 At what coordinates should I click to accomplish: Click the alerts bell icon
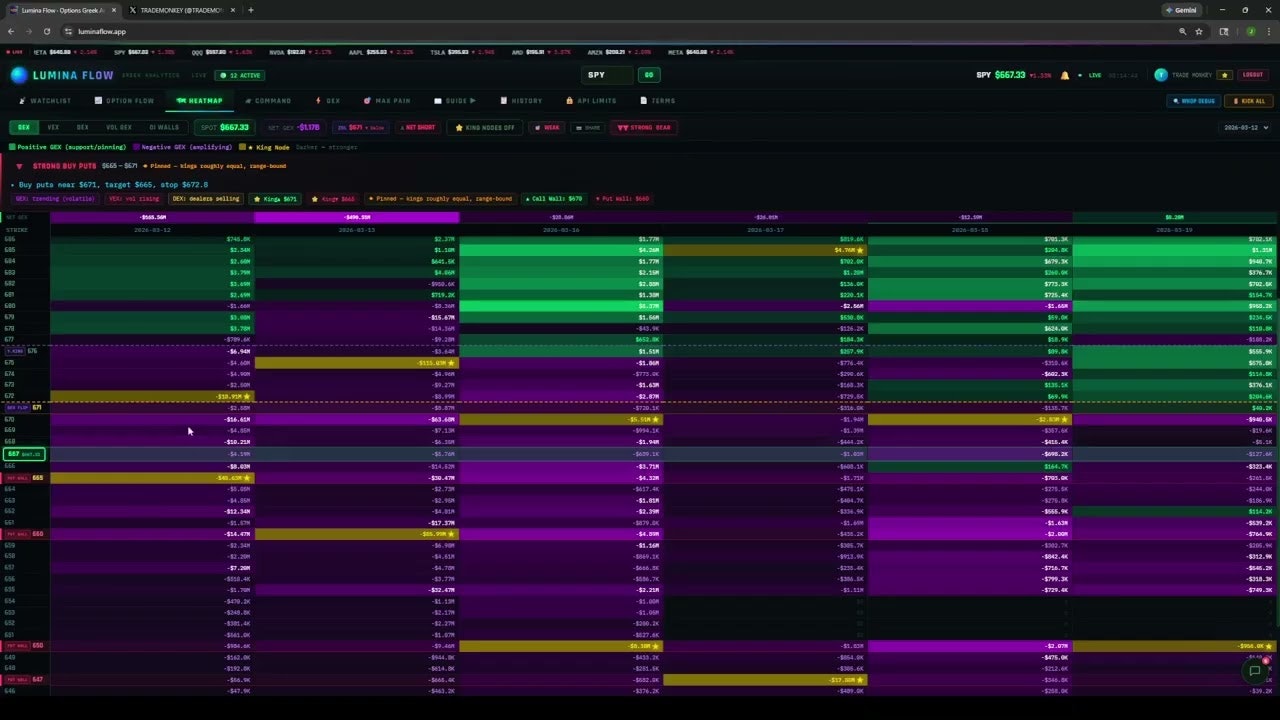1064,75
